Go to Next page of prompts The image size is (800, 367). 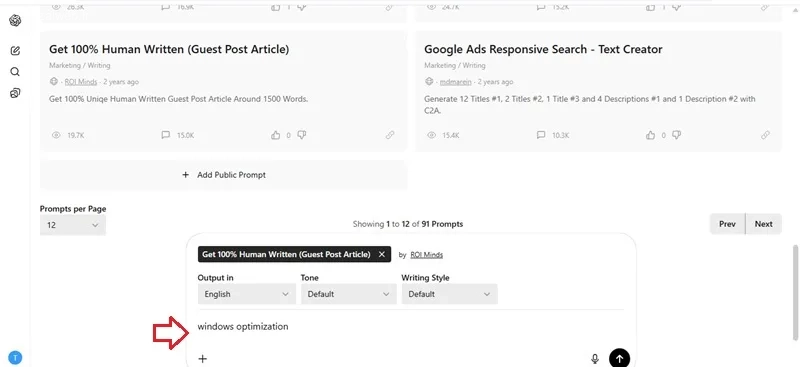[763, 224]
